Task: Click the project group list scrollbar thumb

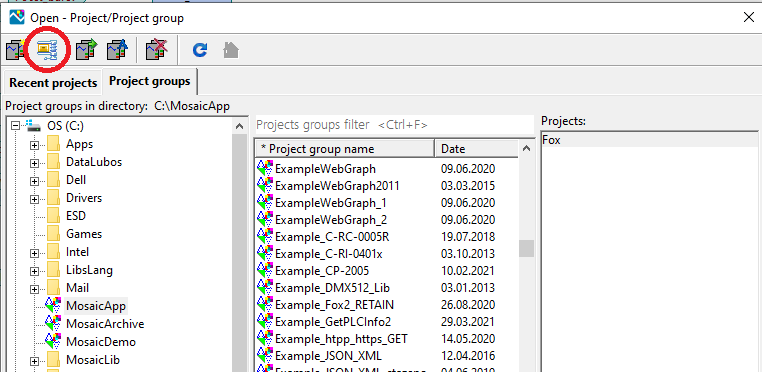Action: pyautogui.click(x=526, y=248)
